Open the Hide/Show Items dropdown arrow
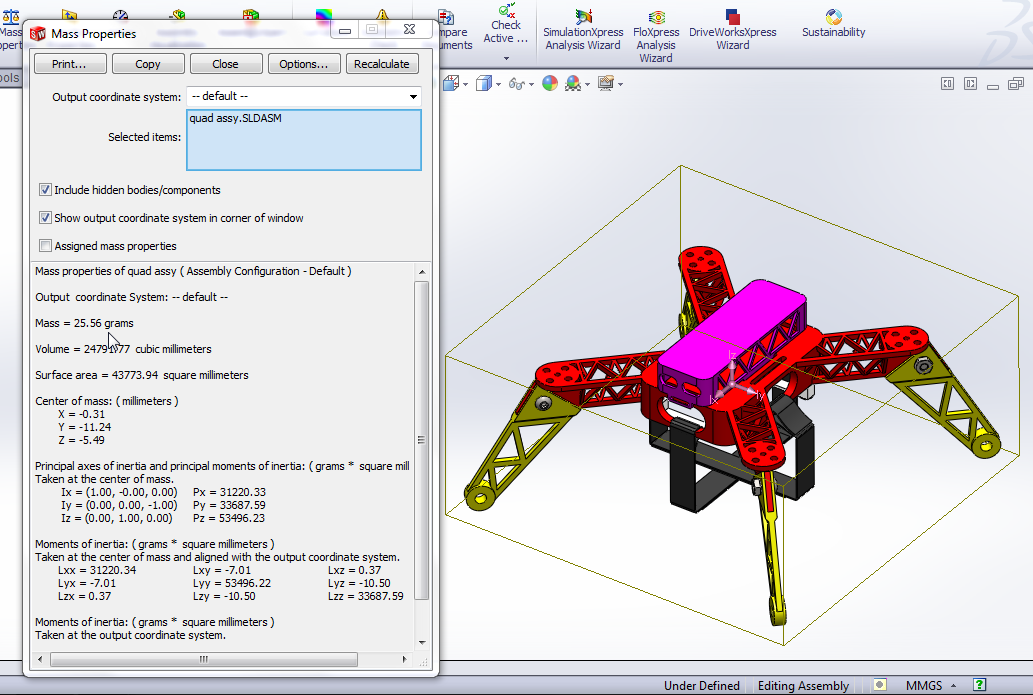 coord(532,84)
